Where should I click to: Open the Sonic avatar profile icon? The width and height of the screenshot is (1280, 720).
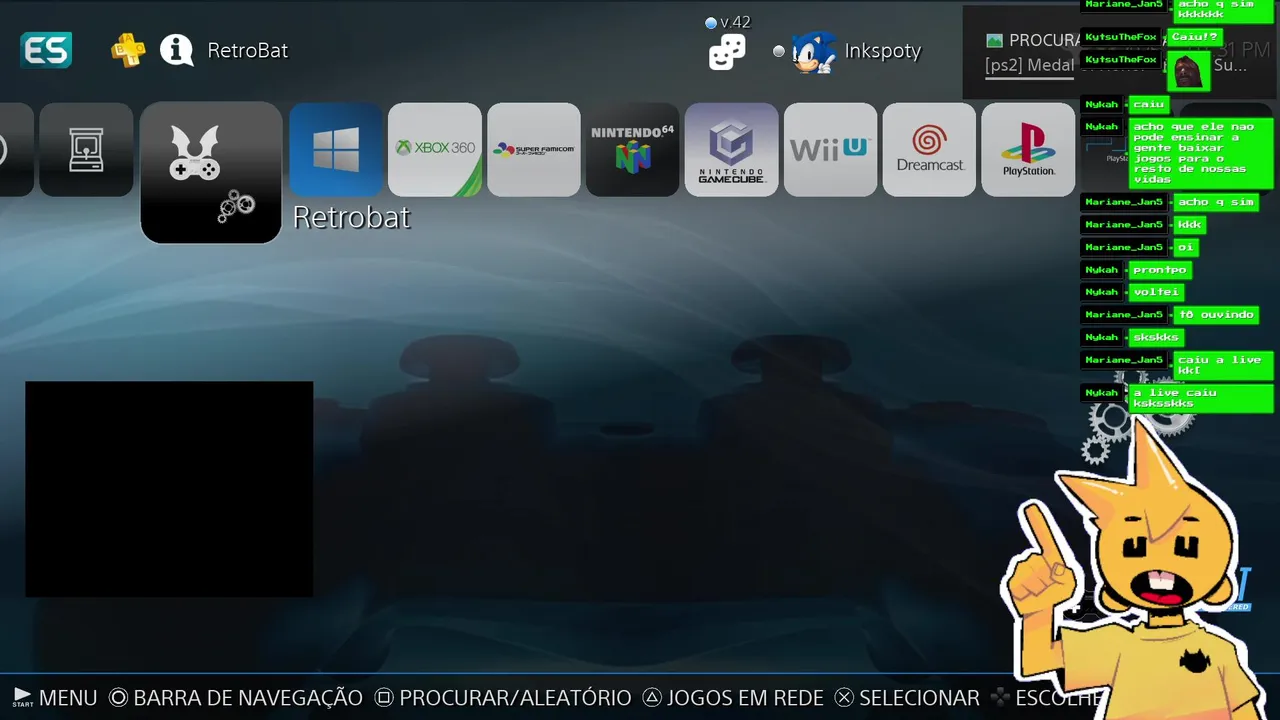813,51
